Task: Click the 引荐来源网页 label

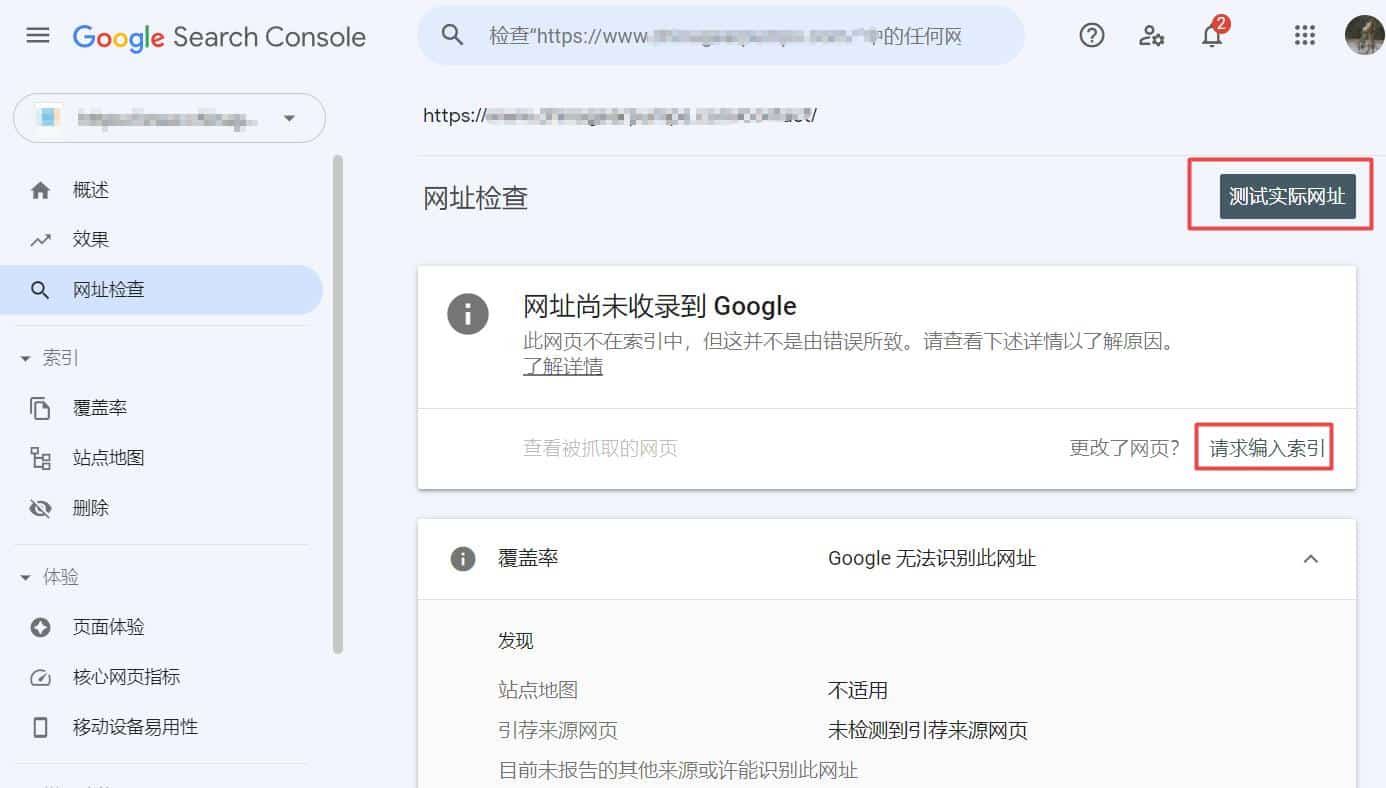Action: click(558, 731)
